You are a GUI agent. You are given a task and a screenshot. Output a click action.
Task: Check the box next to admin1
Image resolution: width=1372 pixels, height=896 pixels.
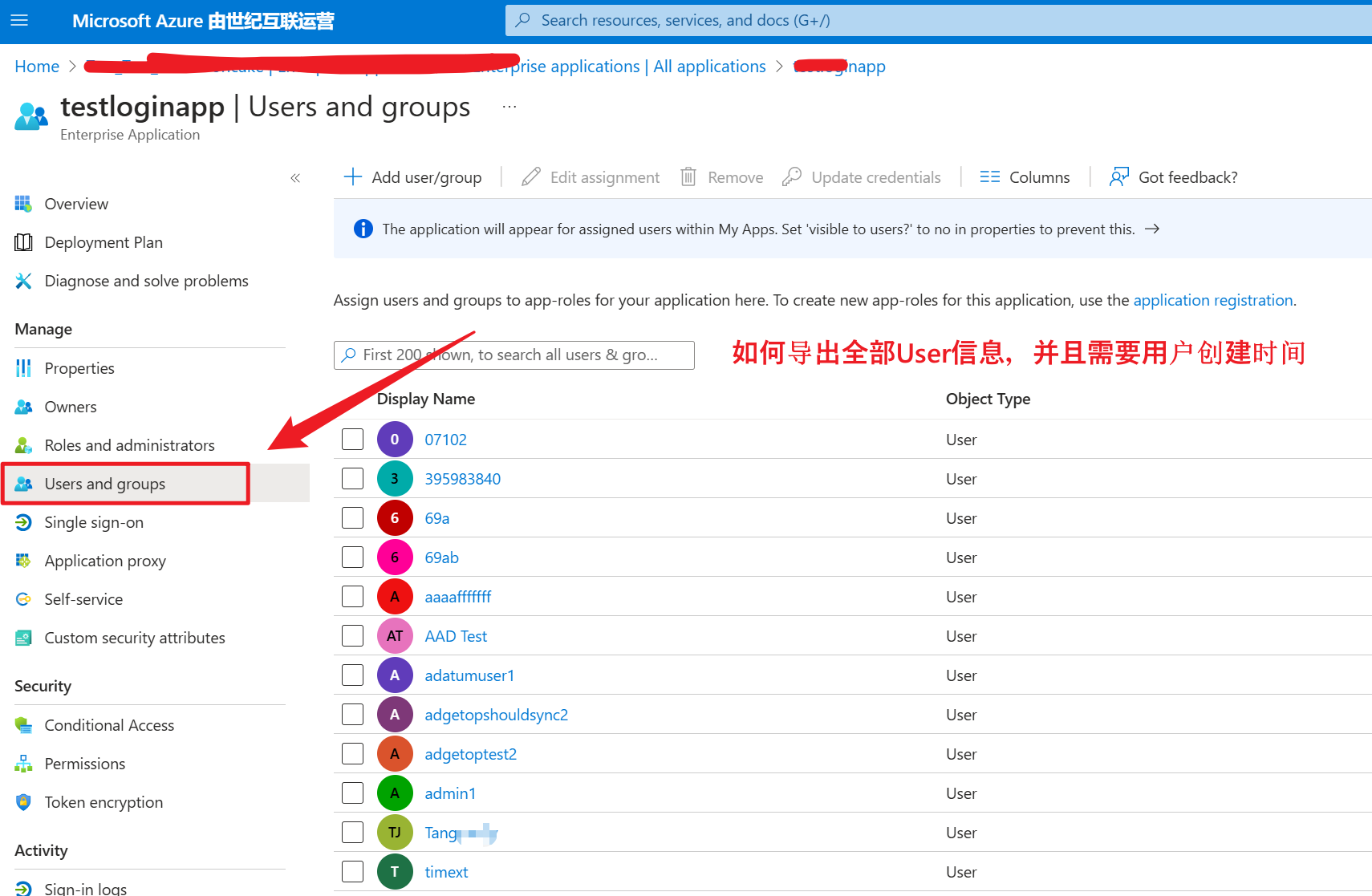352,793
